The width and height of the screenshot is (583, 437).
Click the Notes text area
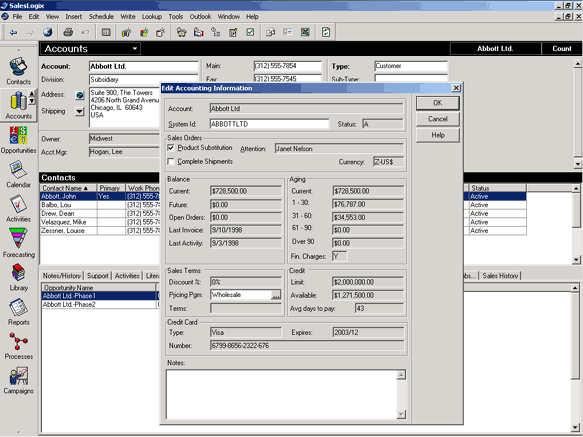click(x=282, y=395)
